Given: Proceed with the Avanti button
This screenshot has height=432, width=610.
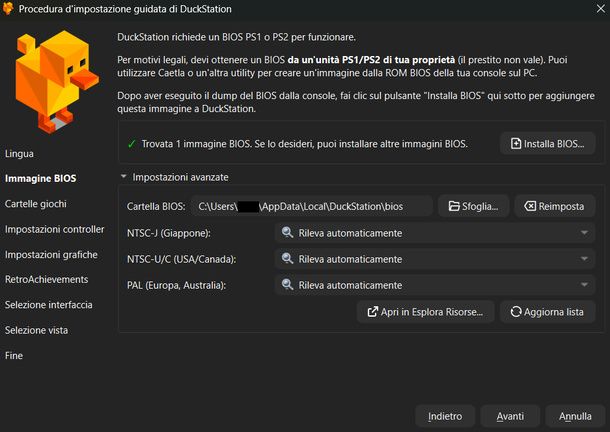Looking at the screenshot, I should click(x=510, y=416).
